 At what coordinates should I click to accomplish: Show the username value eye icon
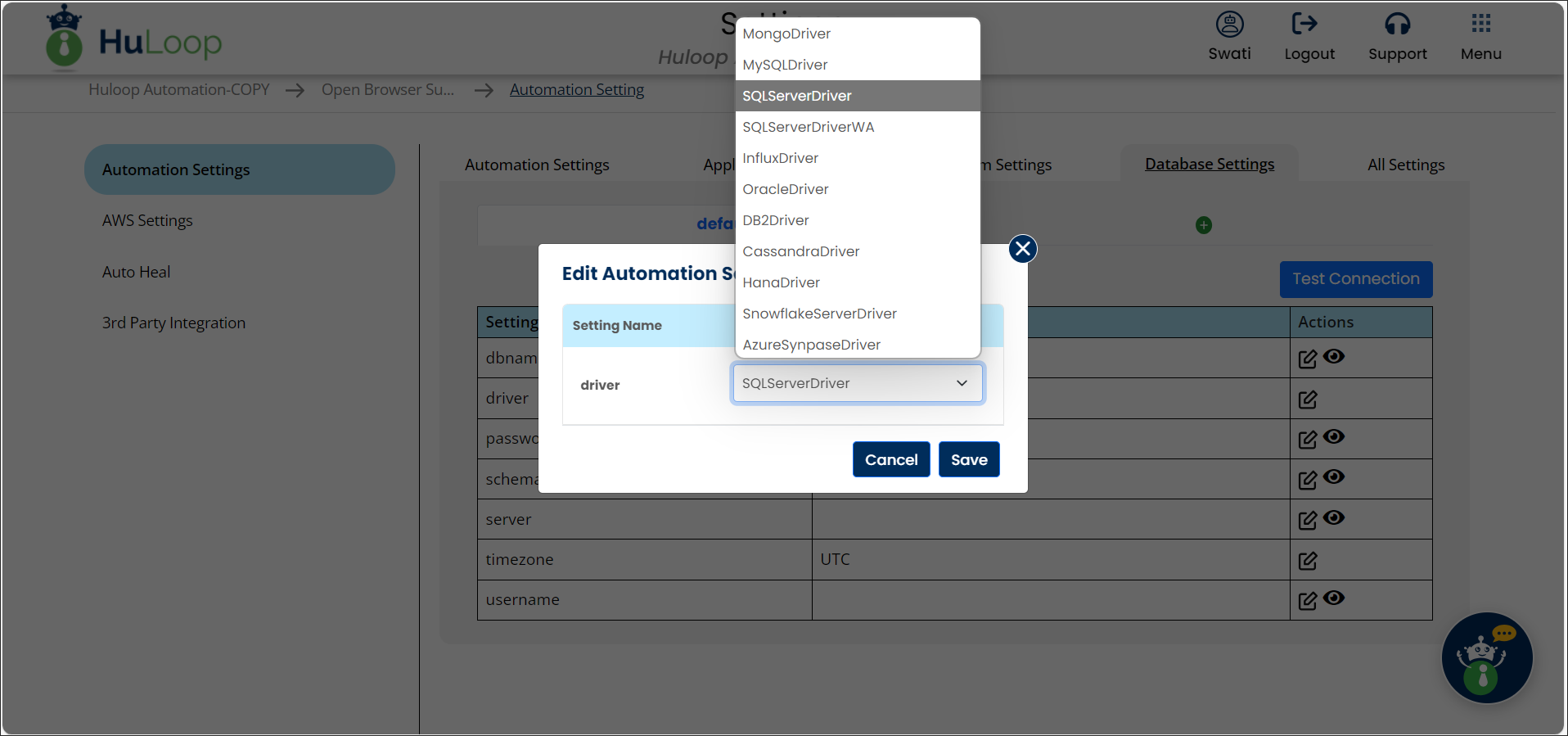pos(1334,598)
